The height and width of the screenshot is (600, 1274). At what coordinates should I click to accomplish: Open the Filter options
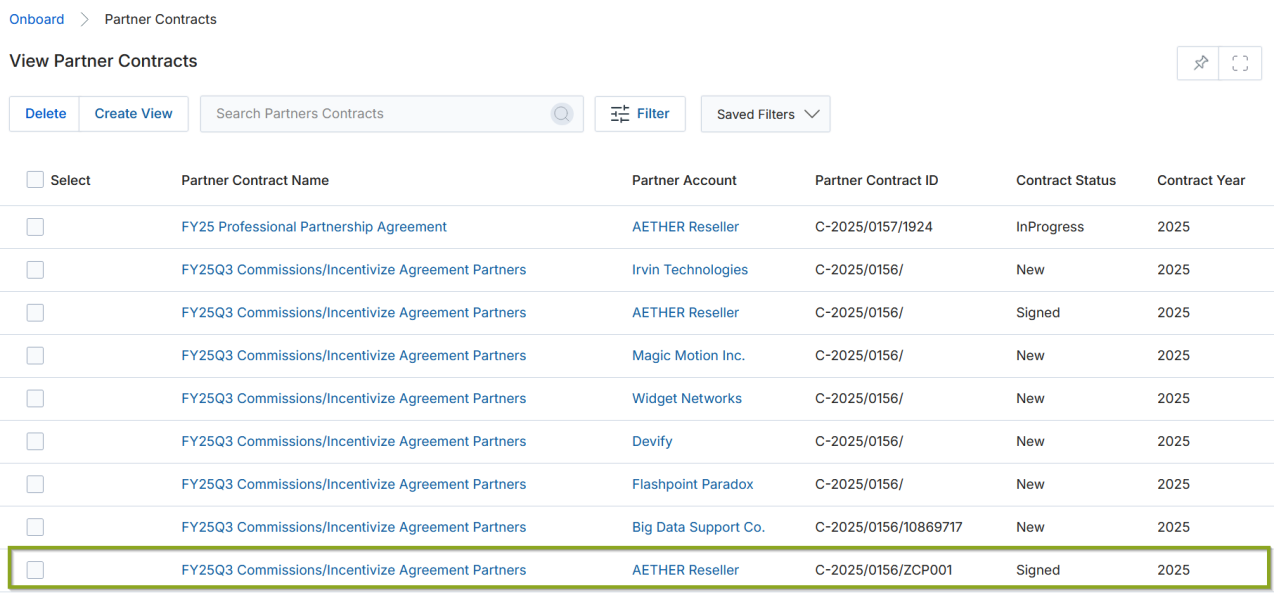pyautogui.click(x=640, y=114)
